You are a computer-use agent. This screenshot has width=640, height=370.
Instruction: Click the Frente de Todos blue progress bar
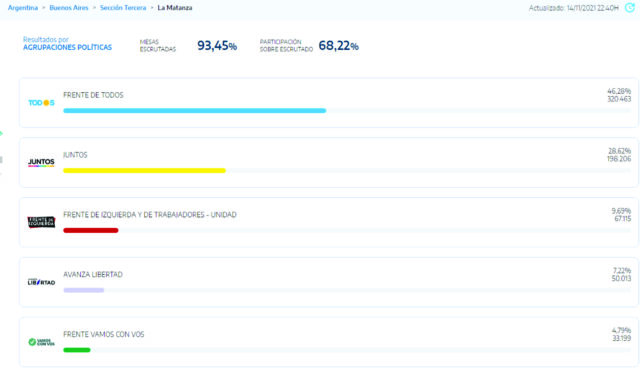(x=195, y=111)
